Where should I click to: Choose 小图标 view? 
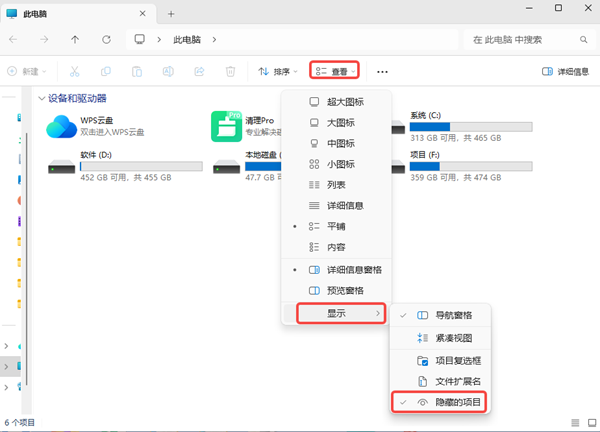click(336, 164)
